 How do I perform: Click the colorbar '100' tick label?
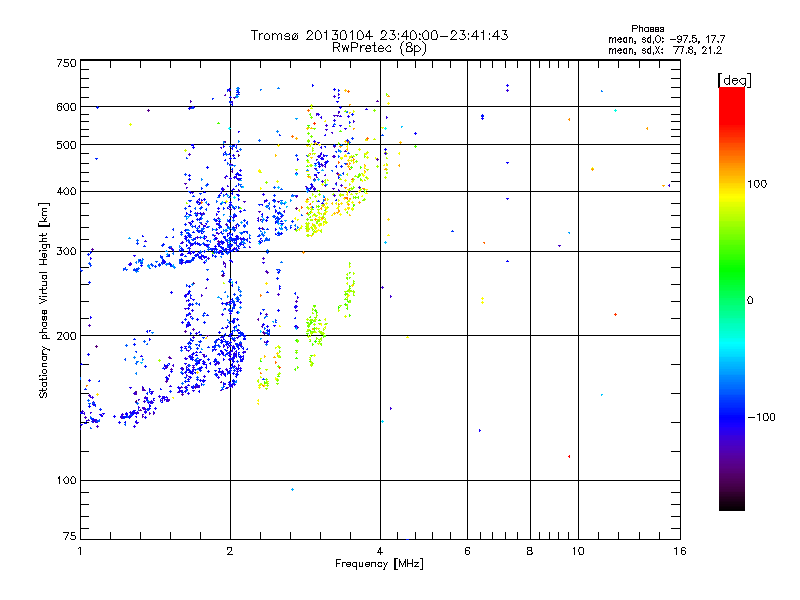(757, 184)
